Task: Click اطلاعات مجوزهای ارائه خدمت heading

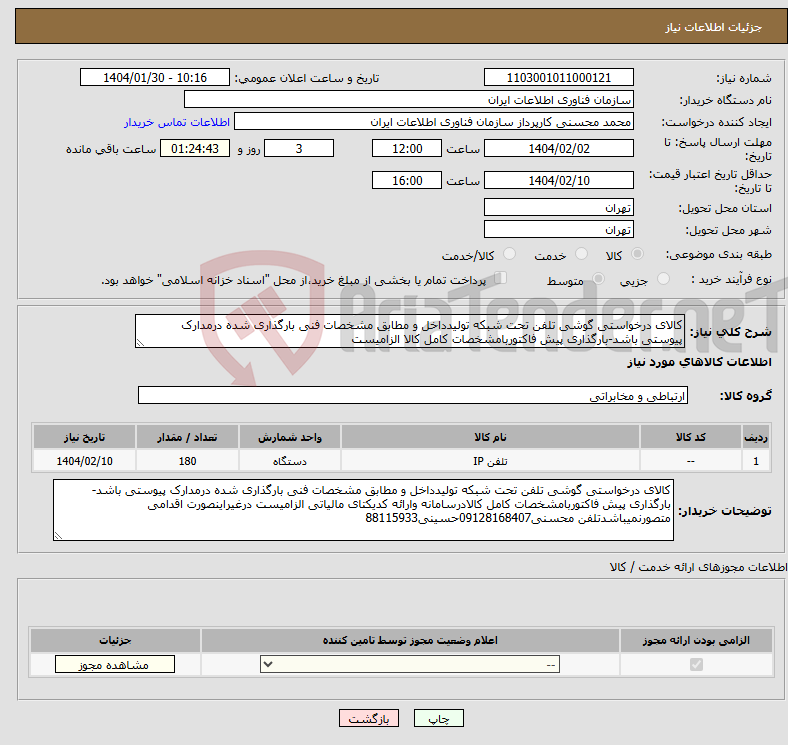Action: click(x=699, y=567)
